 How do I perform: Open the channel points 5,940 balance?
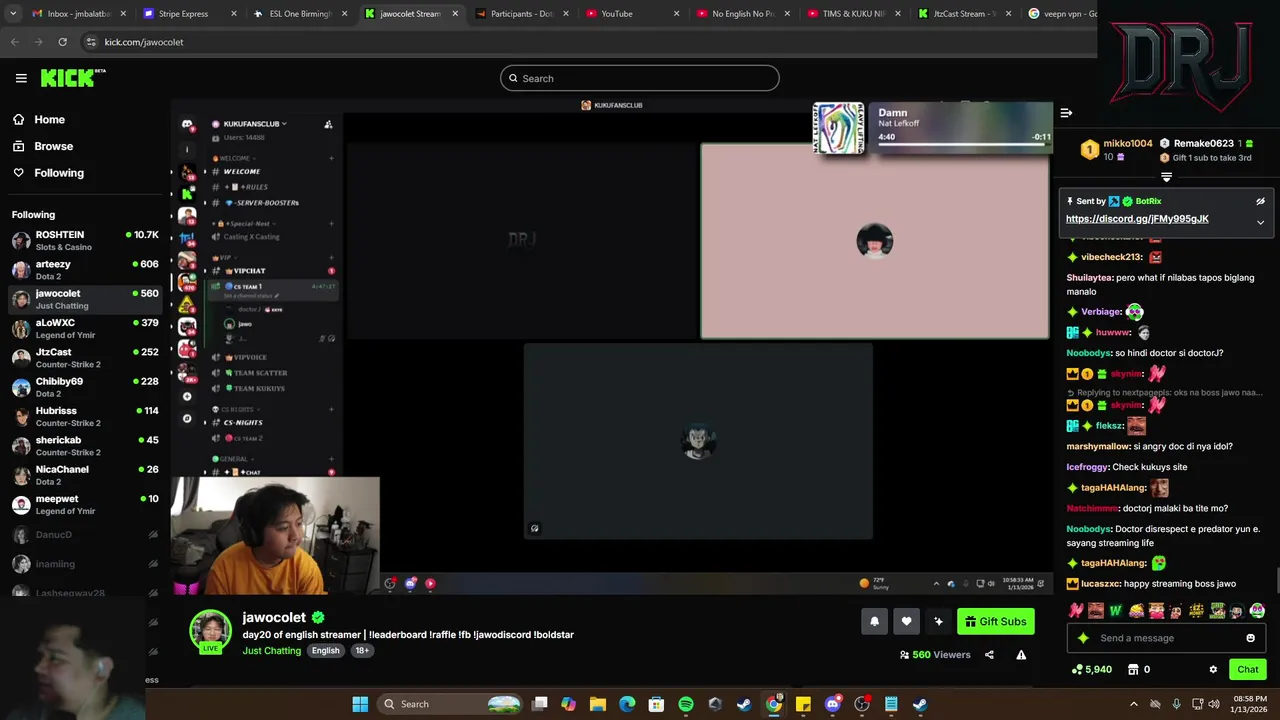click(1092, 669)
